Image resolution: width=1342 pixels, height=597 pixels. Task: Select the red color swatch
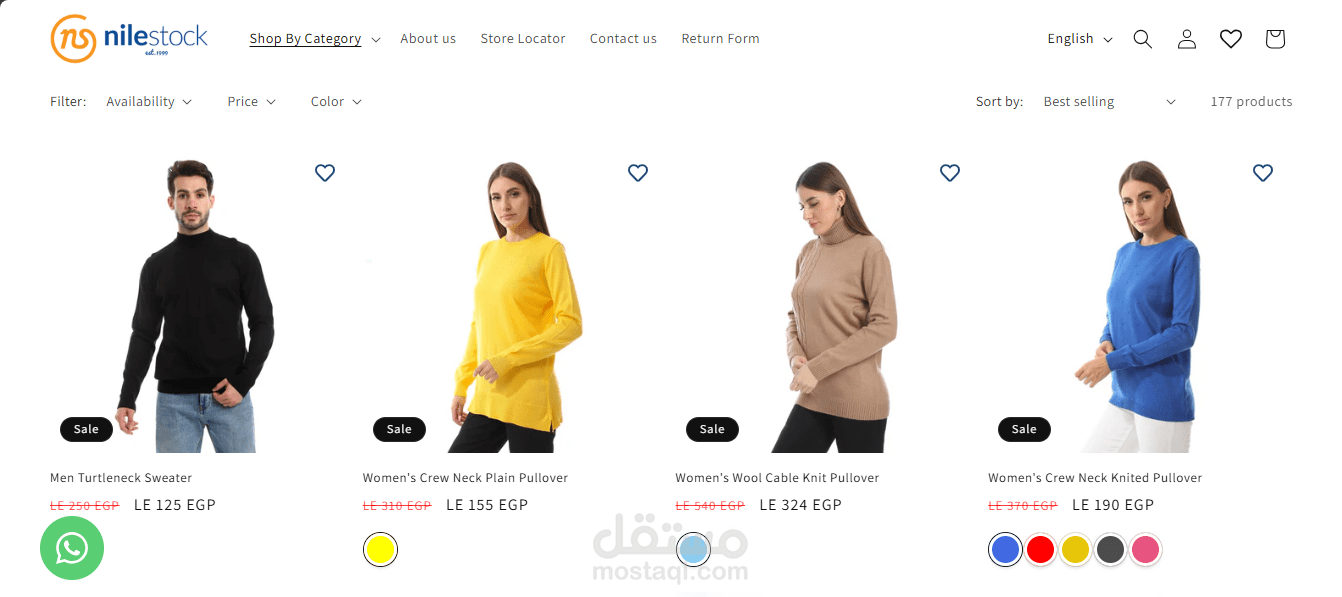[1040, 549]
